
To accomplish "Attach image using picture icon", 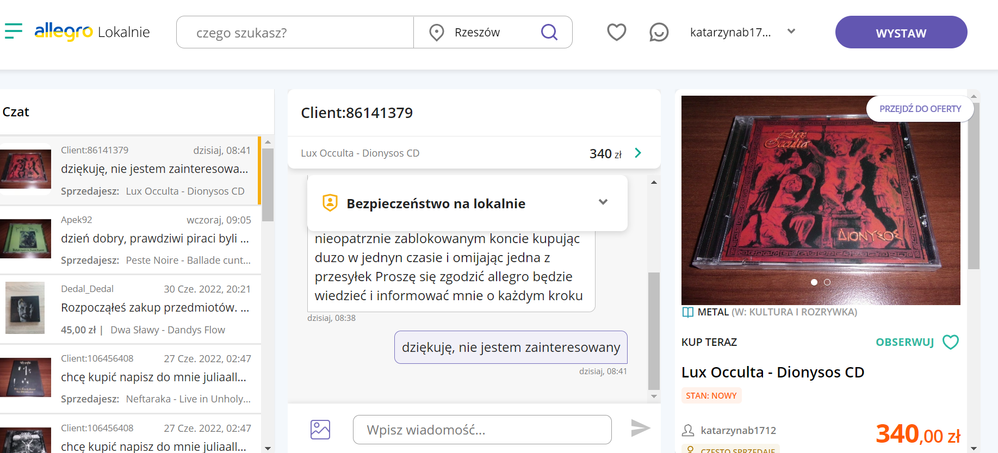I will pyautogui.click(x=320, y=429).
